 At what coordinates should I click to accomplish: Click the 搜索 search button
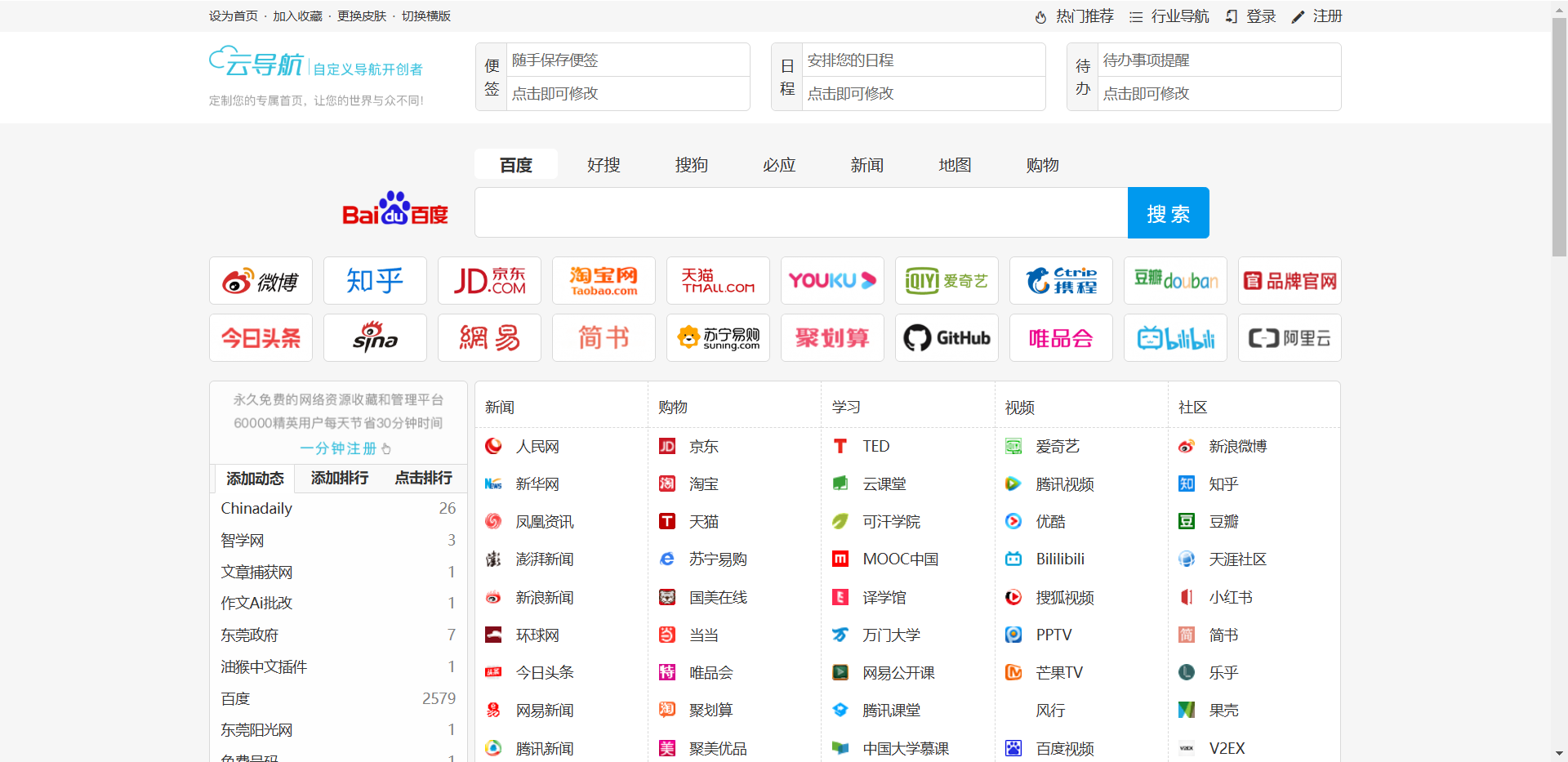[x=1167, y=212]
